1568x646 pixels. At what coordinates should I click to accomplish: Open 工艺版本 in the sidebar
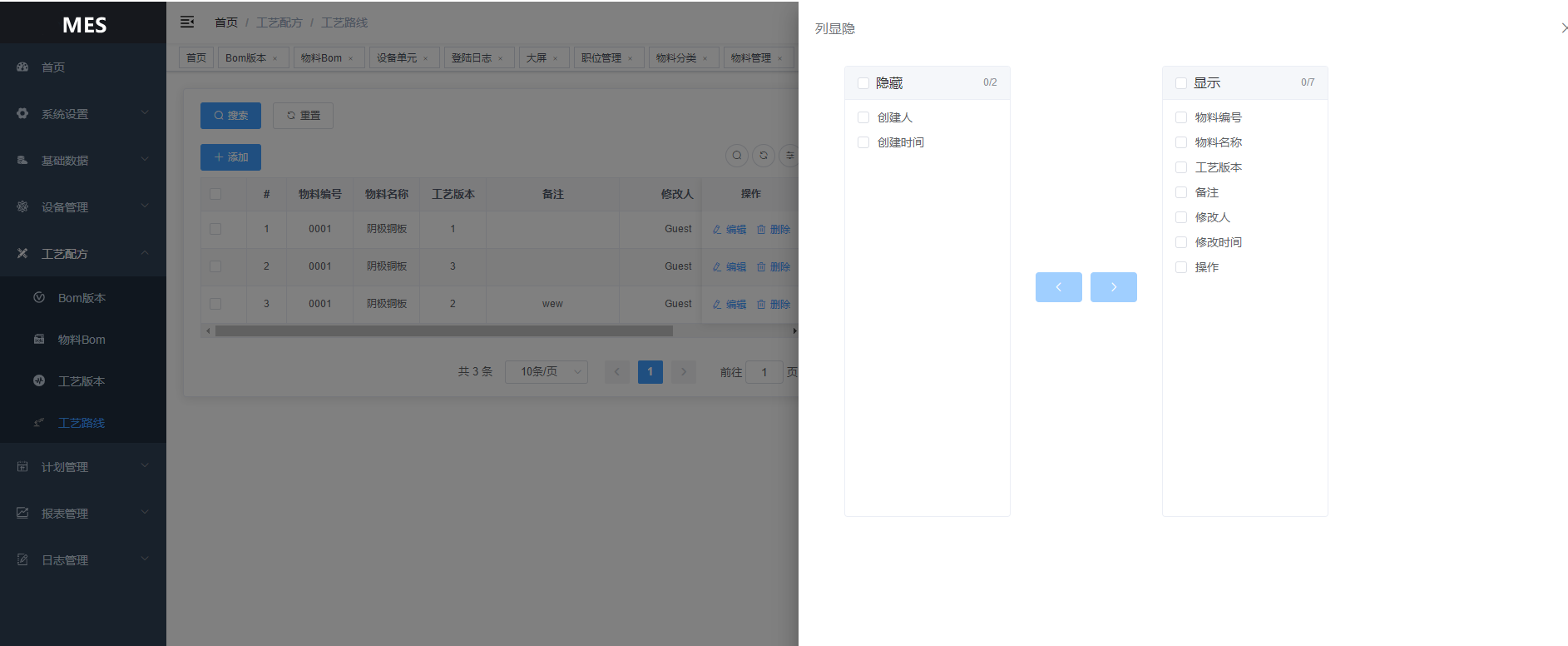pos(83,381)
